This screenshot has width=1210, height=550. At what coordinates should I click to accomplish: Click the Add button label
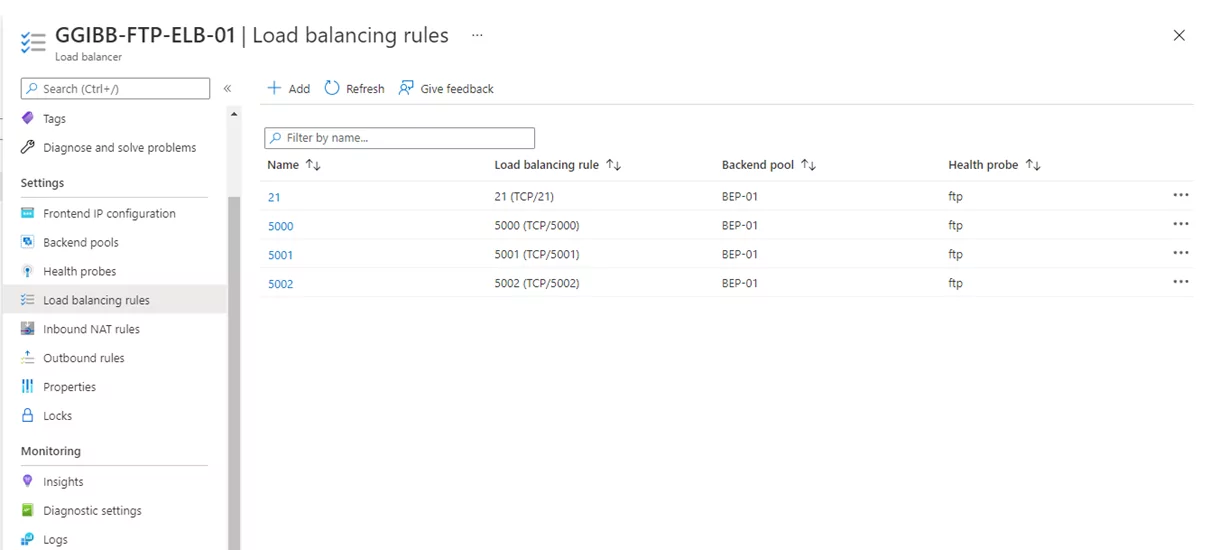[x=299, y=89]
